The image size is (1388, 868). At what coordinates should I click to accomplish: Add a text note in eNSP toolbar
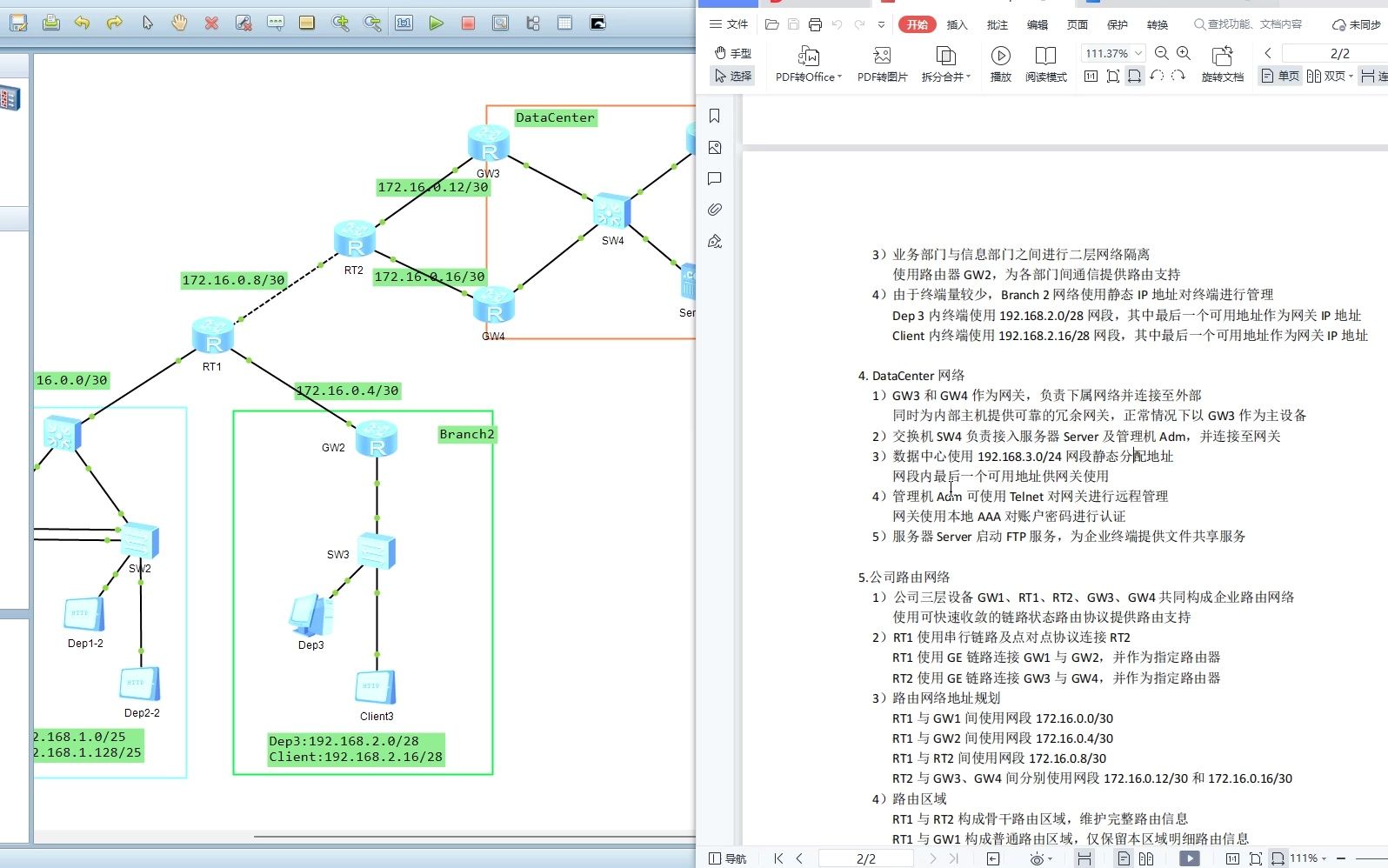point(276,23)
